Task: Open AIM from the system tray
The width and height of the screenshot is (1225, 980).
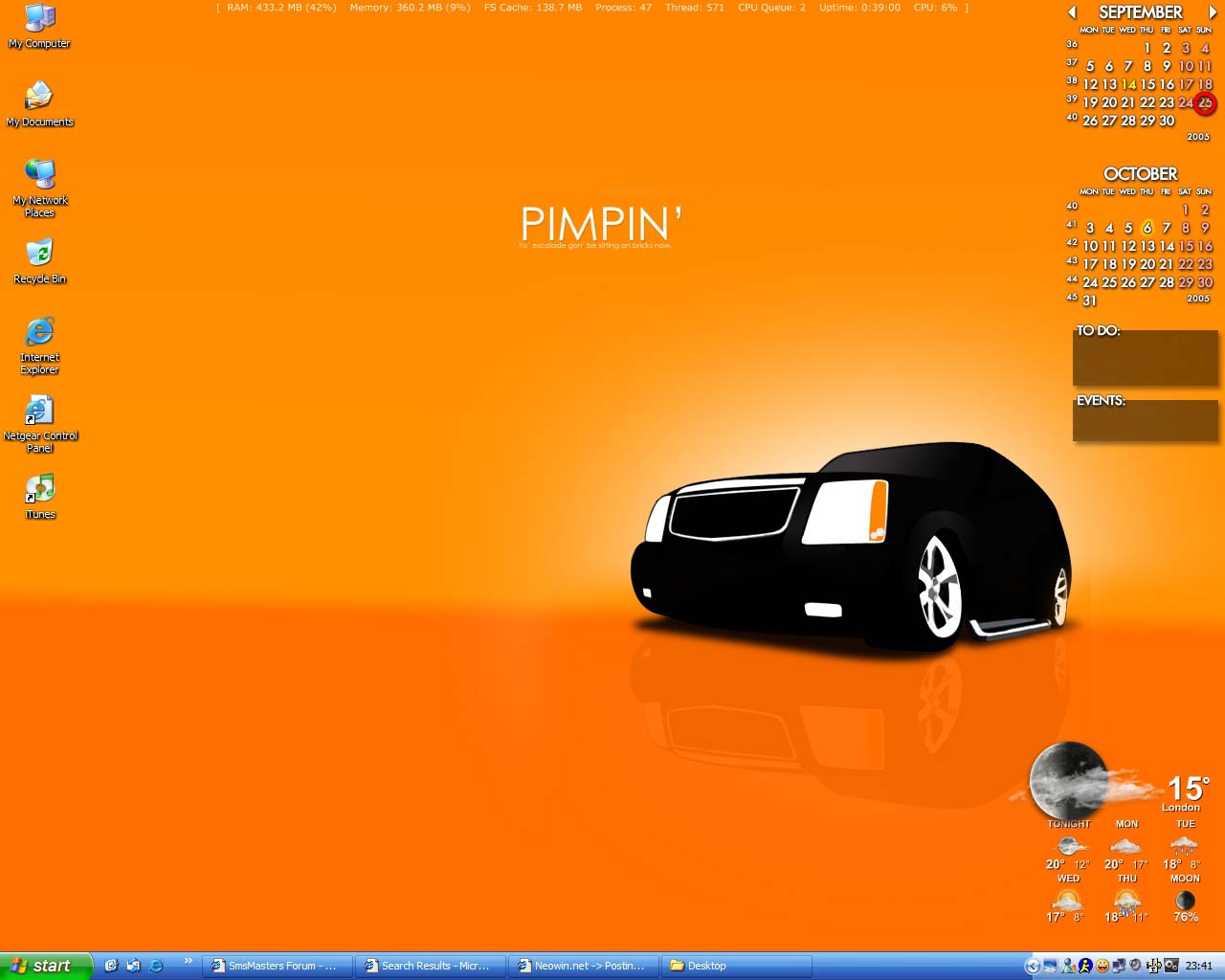Action: (1085, 965)
